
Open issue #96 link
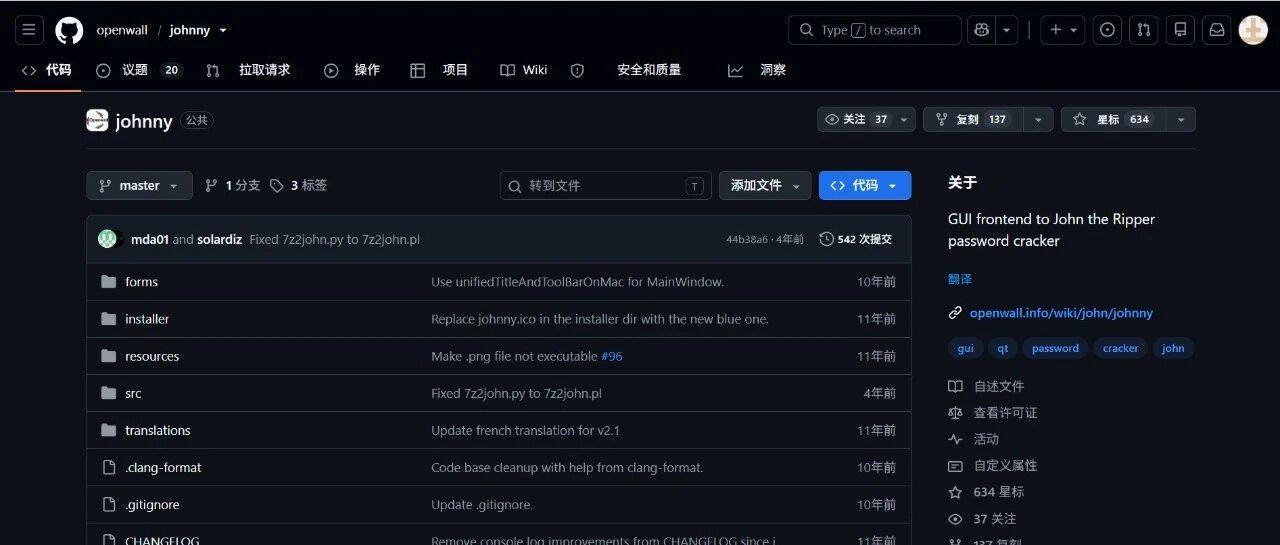click(611, 356)
